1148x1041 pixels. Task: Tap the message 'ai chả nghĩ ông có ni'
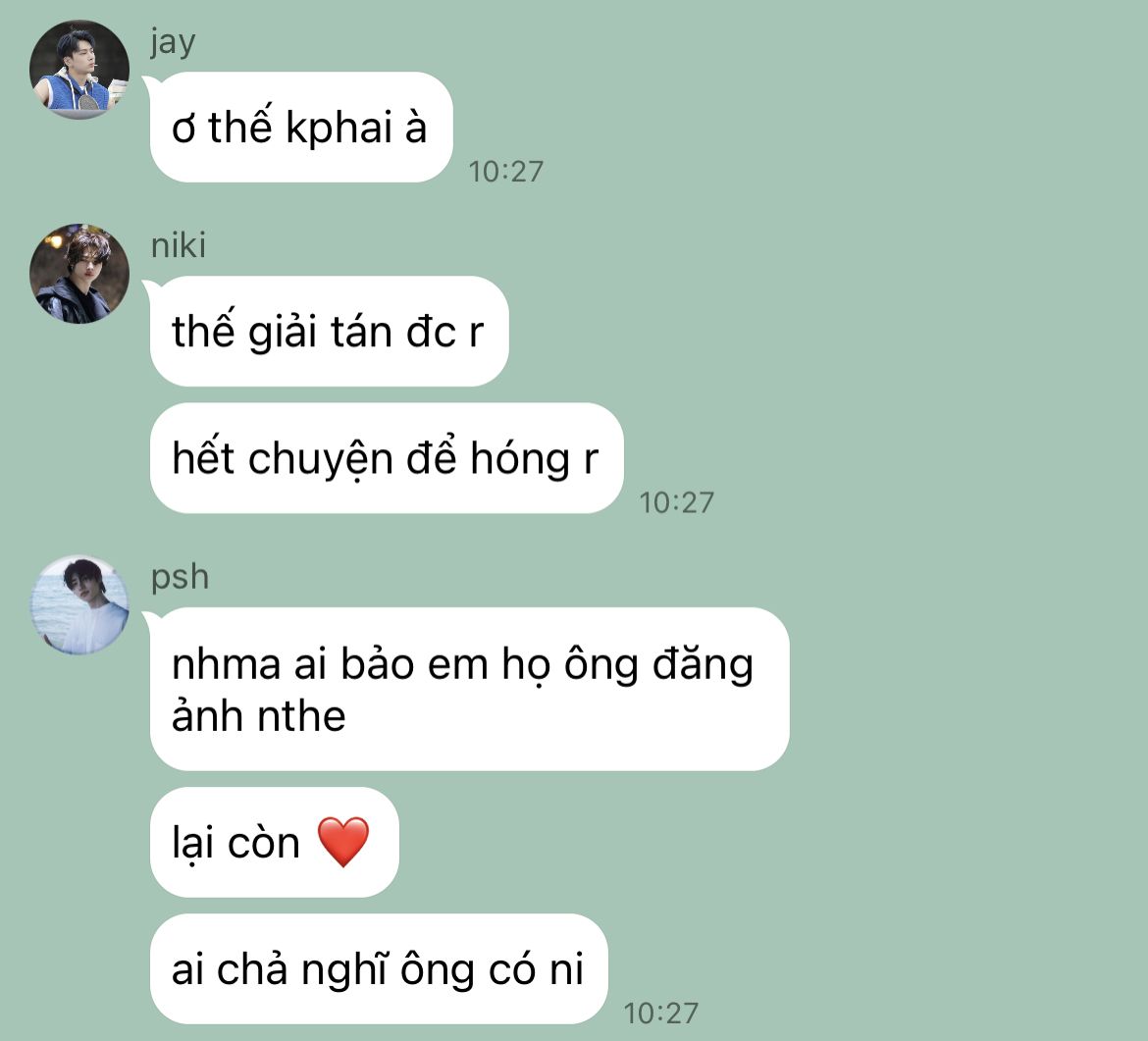point(379,969)
